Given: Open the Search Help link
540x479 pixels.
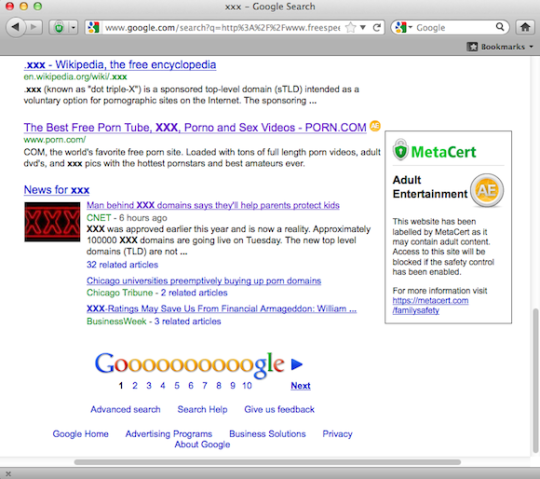Looking at the screenshot, I should coord(202,409).
